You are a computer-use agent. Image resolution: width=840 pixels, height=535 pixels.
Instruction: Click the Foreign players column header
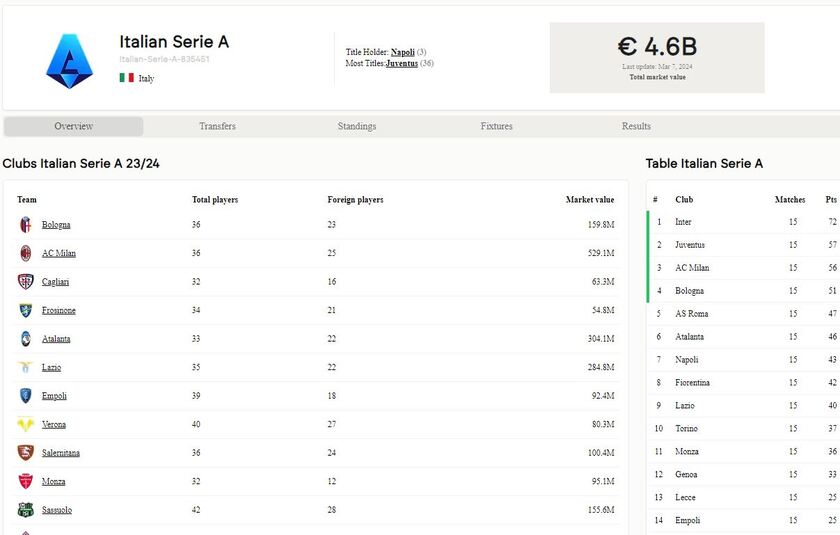point(355,200)
